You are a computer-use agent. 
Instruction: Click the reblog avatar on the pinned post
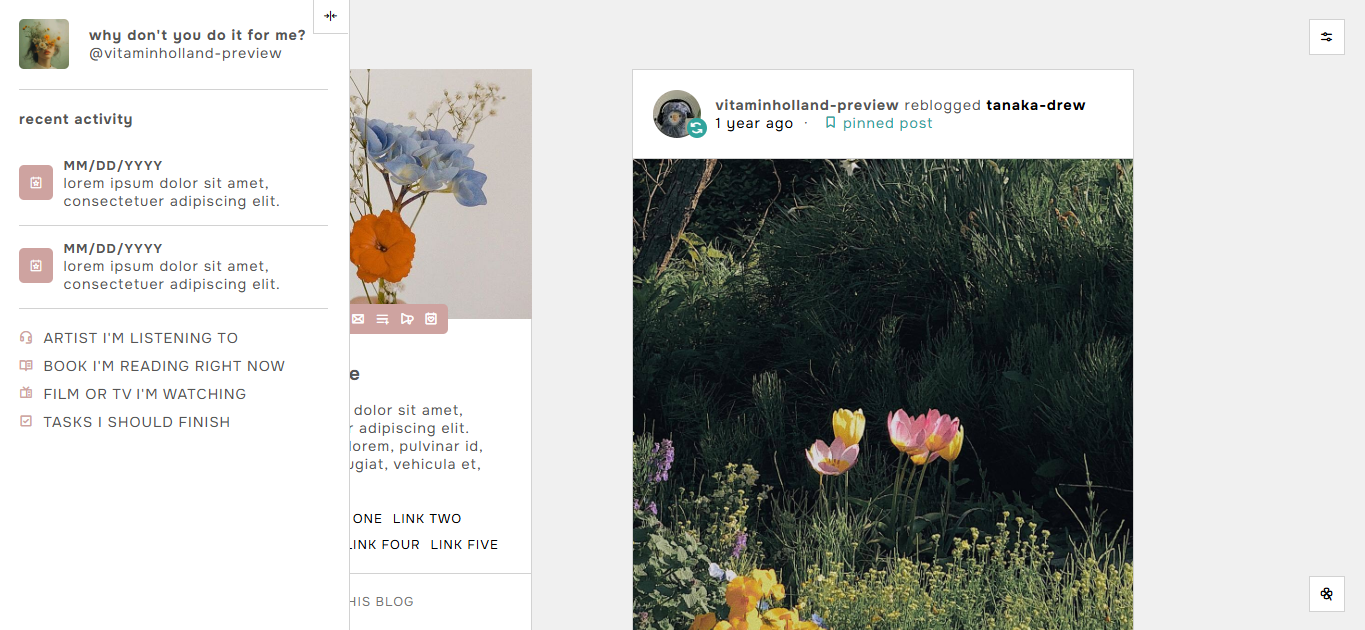click(677, 114)
